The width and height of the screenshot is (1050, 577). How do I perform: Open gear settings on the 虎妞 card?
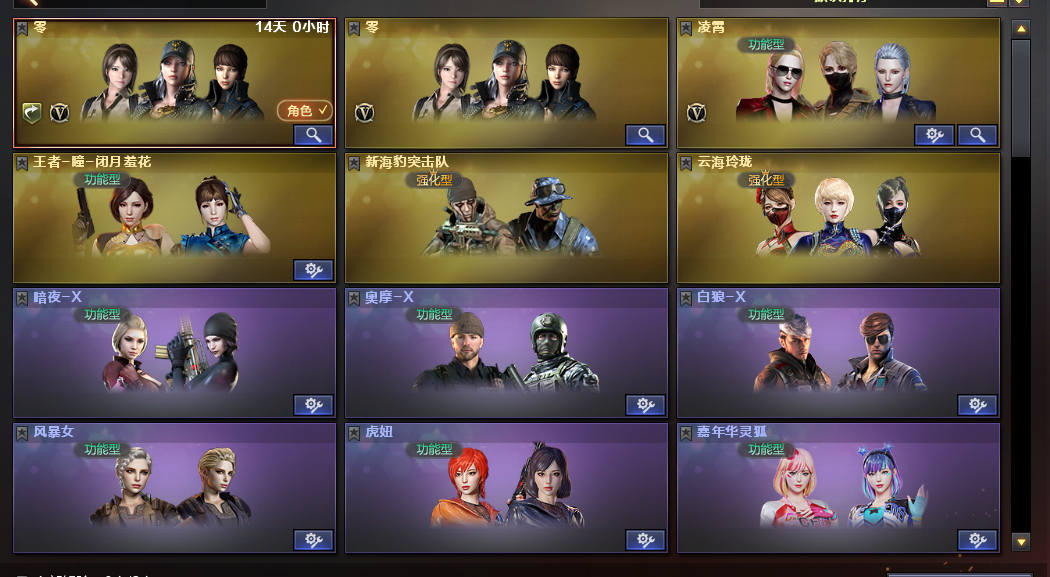tap(646, 540)
